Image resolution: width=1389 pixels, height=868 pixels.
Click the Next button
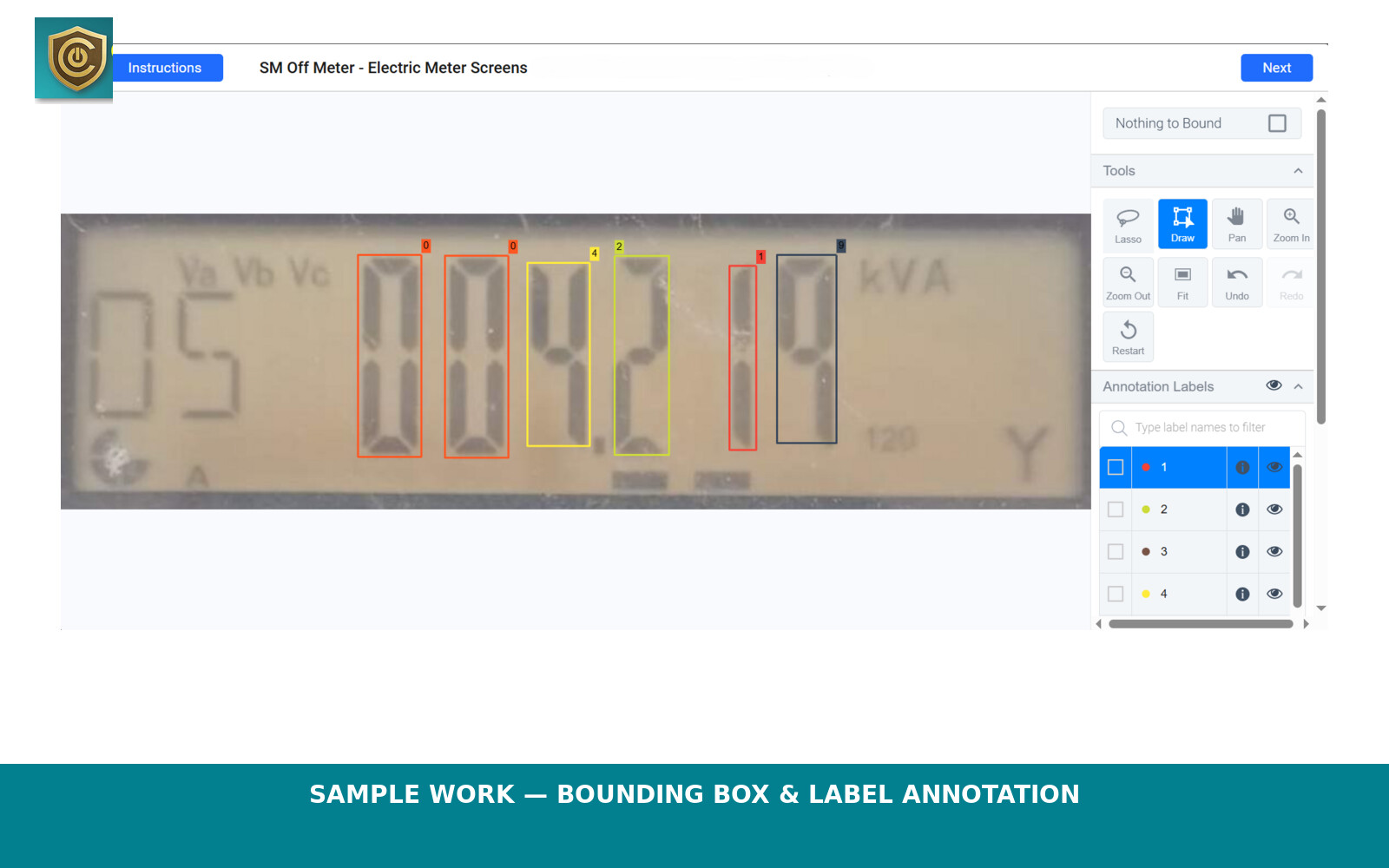click(x=1276, y=68)
